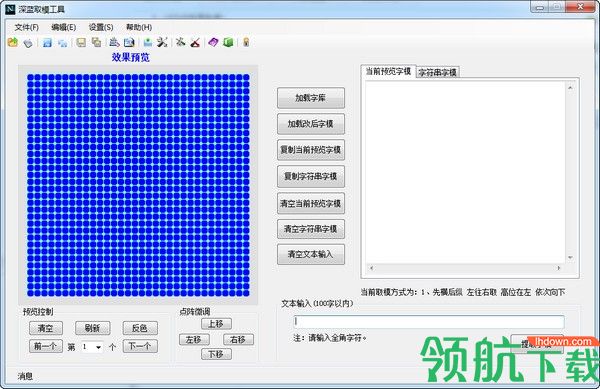Click the 反色 invert button

click(140, 328)
